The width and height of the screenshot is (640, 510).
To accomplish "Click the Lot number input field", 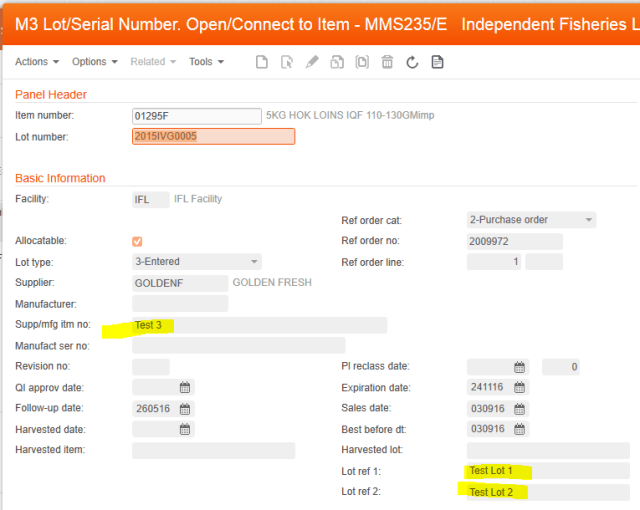I will 213,136.
